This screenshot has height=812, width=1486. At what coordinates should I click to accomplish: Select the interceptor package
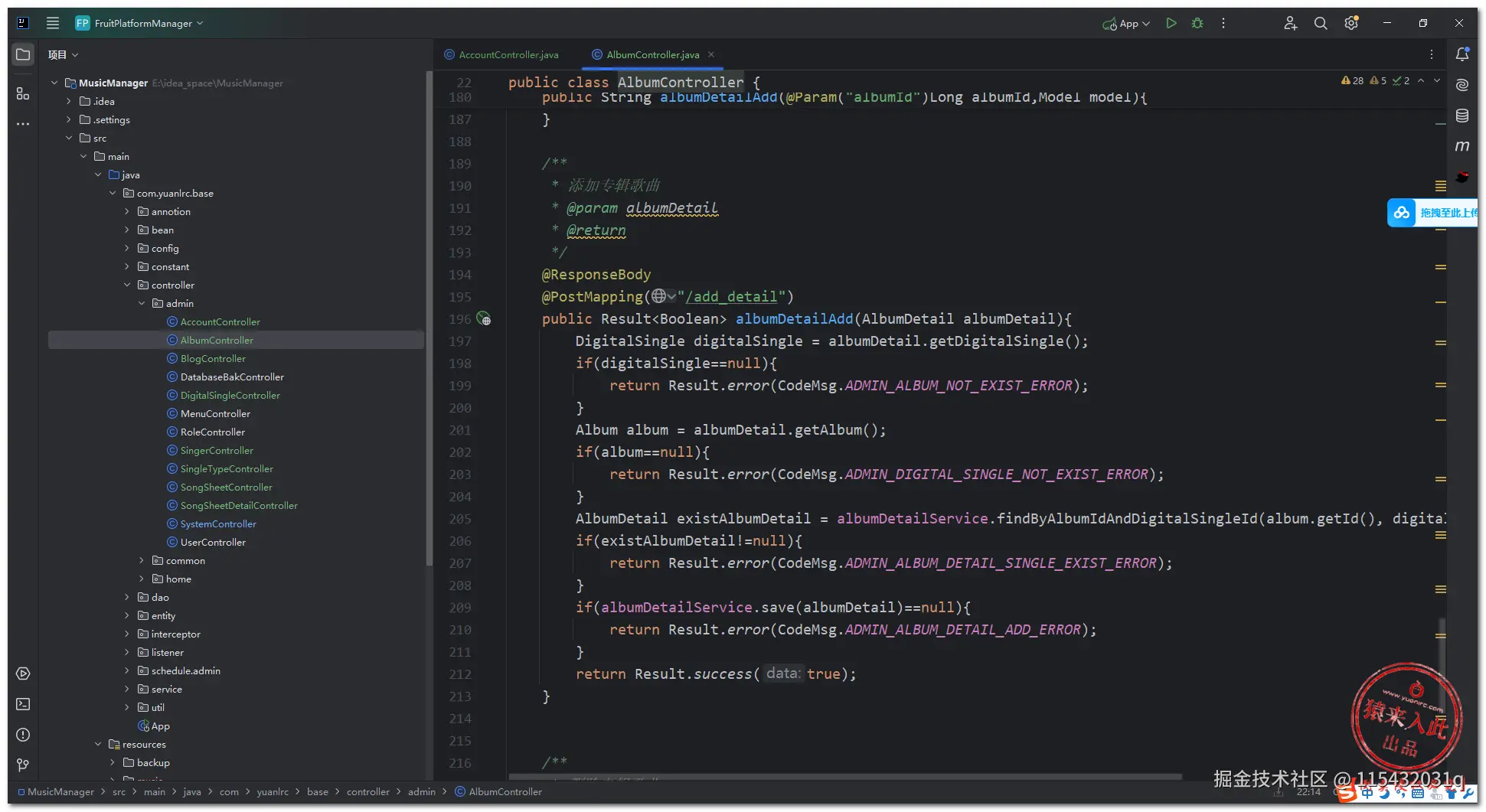coord(175,634)
